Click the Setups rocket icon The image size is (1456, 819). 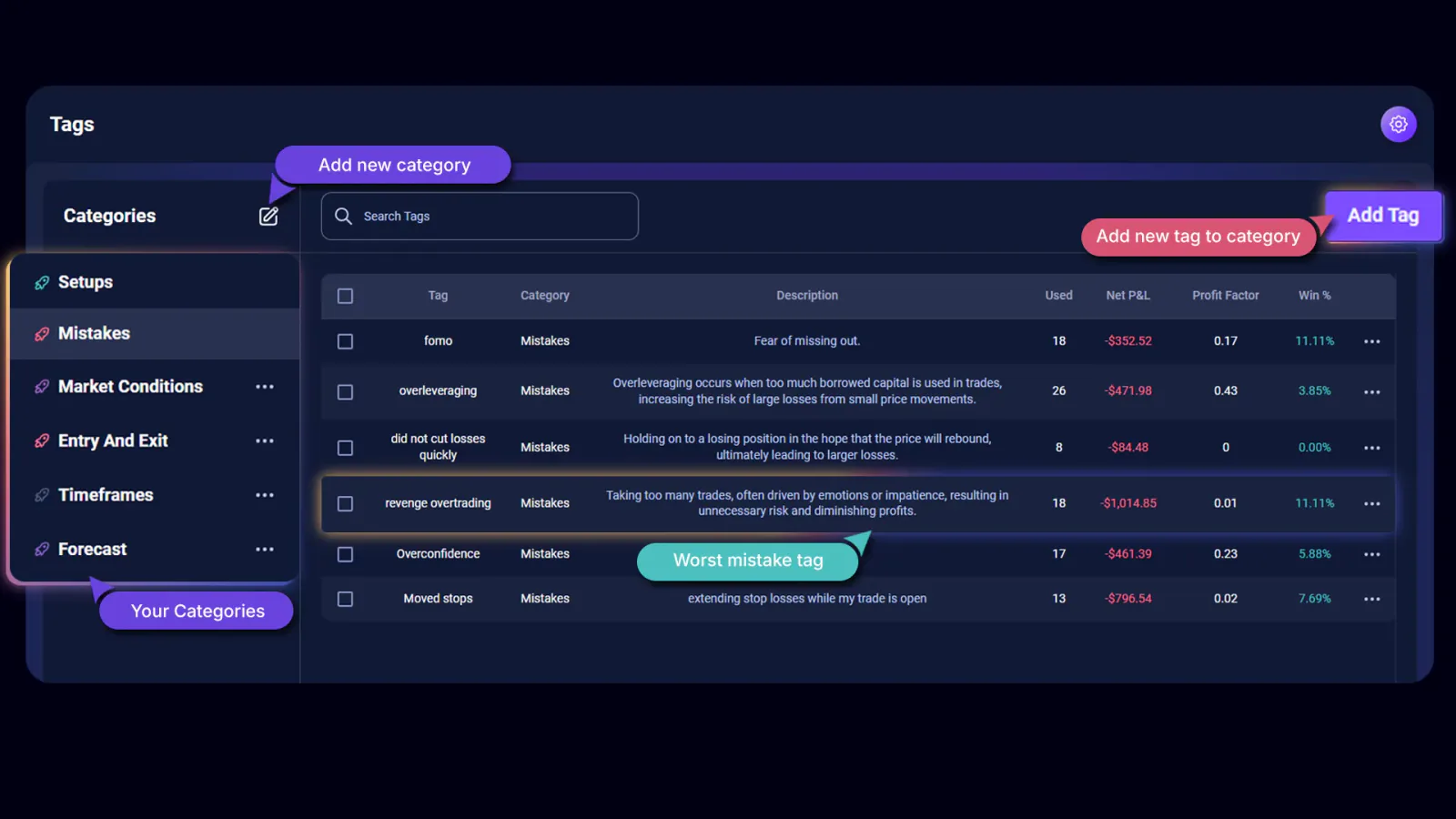point(42,282)
